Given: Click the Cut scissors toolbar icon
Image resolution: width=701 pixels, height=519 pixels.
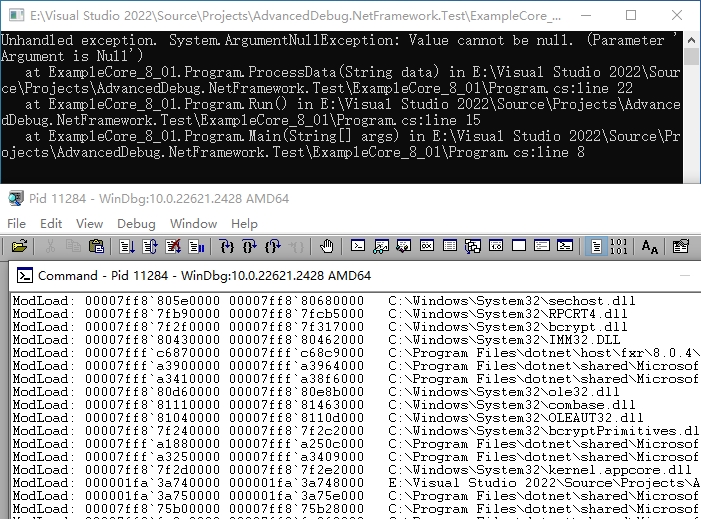Looking at the screenshot, I should (50, 246).
